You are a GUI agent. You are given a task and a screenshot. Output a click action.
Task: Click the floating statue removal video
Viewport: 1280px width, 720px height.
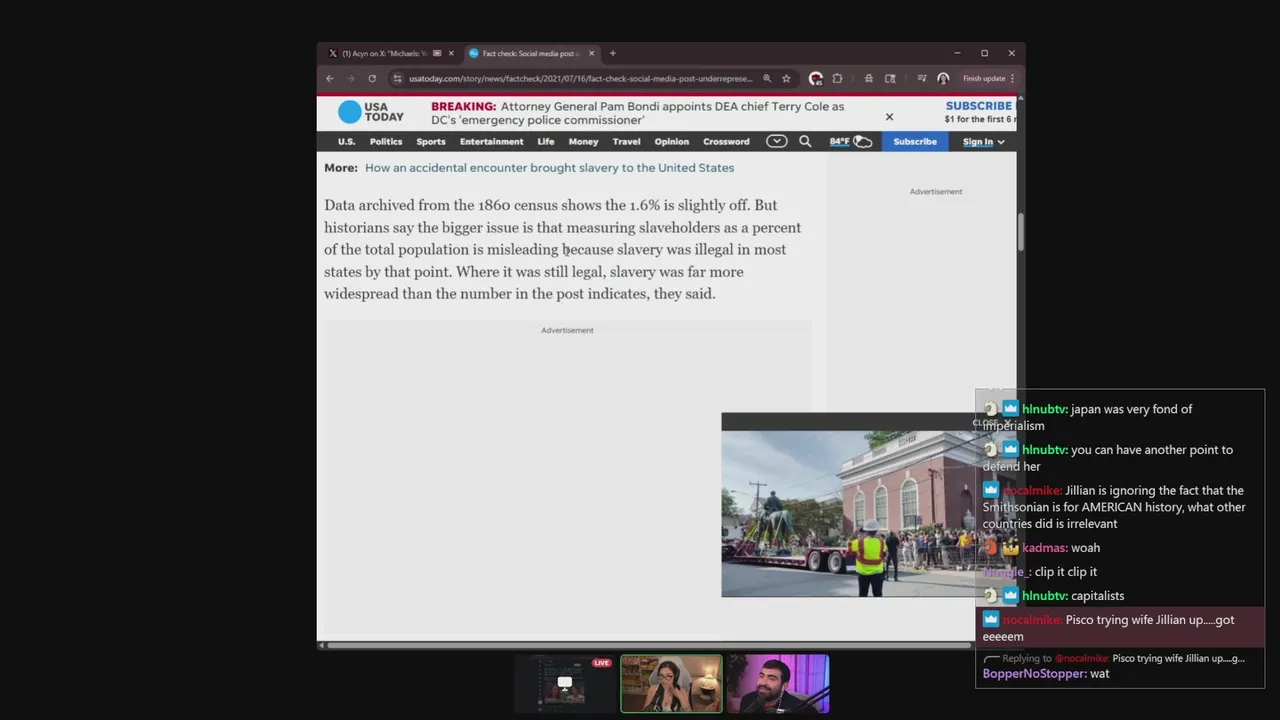click(848, 514)
